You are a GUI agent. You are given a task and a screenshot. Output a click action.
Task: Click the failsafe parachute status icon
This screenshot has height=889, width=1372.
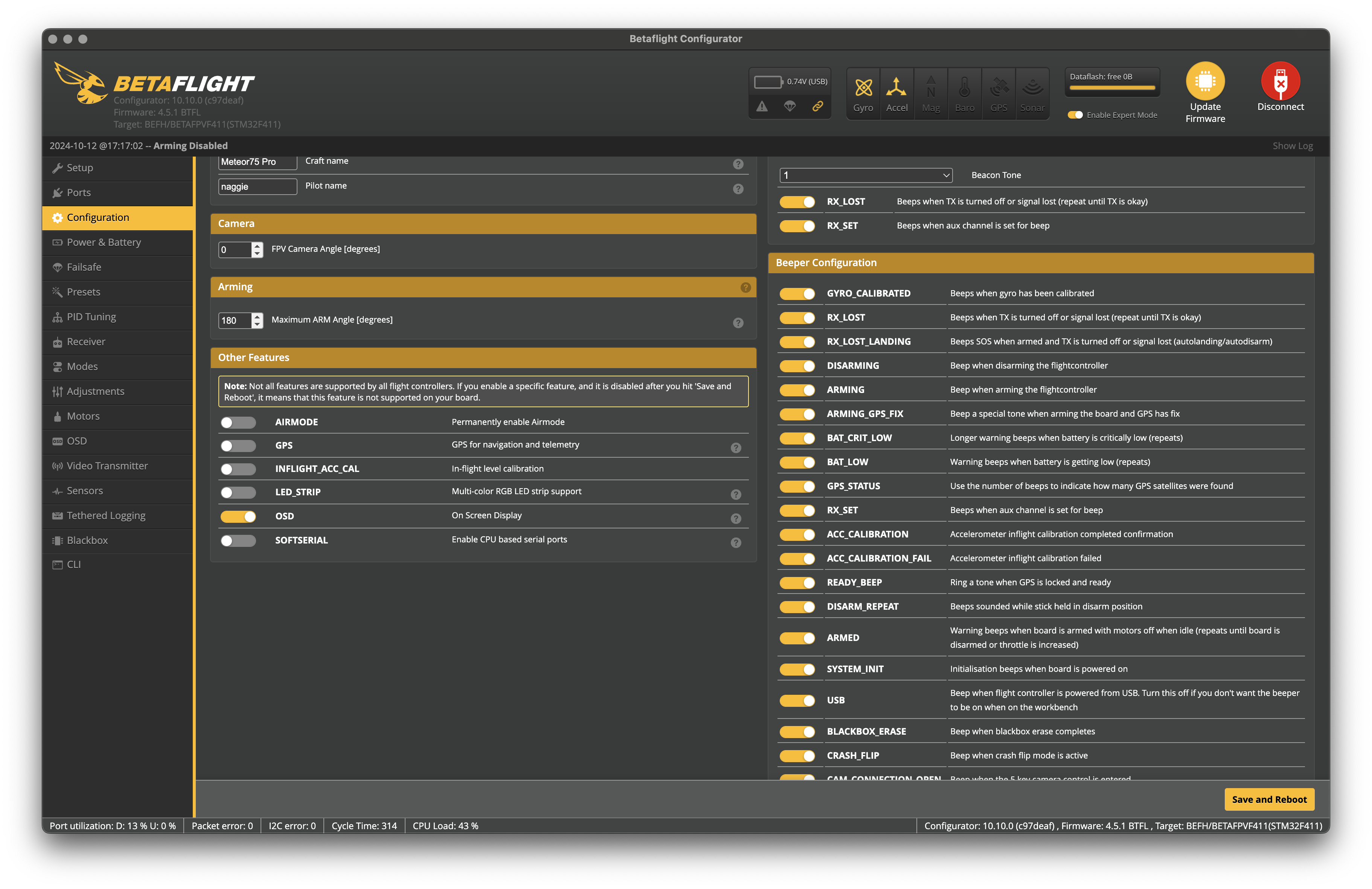click(x=790, y=106)
